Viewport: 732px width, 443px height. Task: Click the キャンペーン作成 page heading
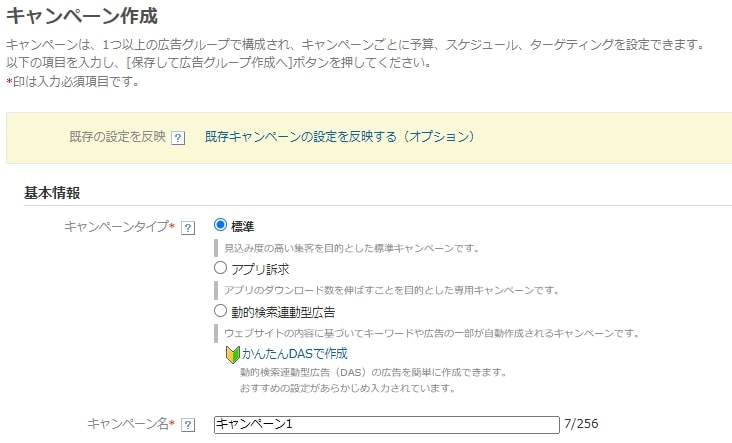coord(82,15)
